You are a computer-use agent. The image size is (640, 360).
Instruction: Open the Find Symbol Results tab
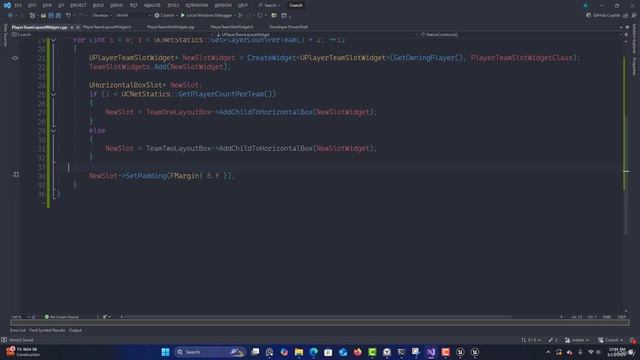click(x=47, y=330)
